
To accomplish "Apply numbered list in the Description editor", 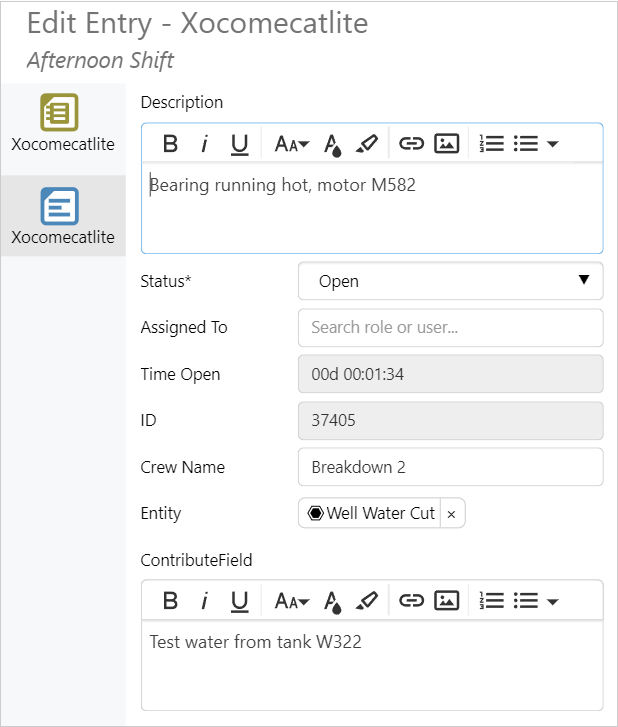I will 492,144.
